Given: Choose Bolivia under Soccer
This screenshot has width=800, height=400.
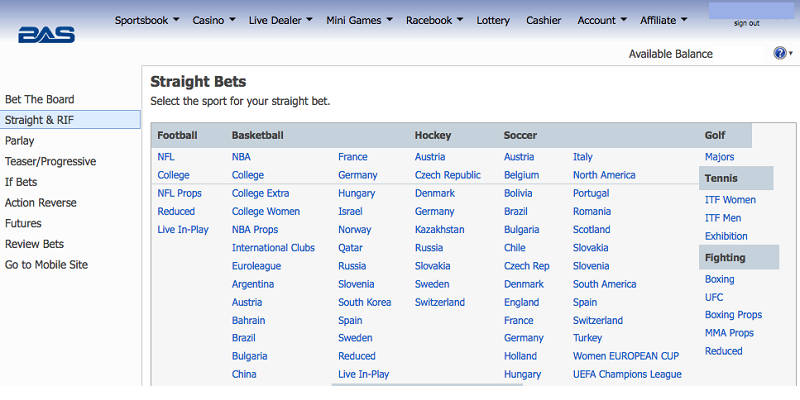Looking at the screenshot, I should pos(518,193).
